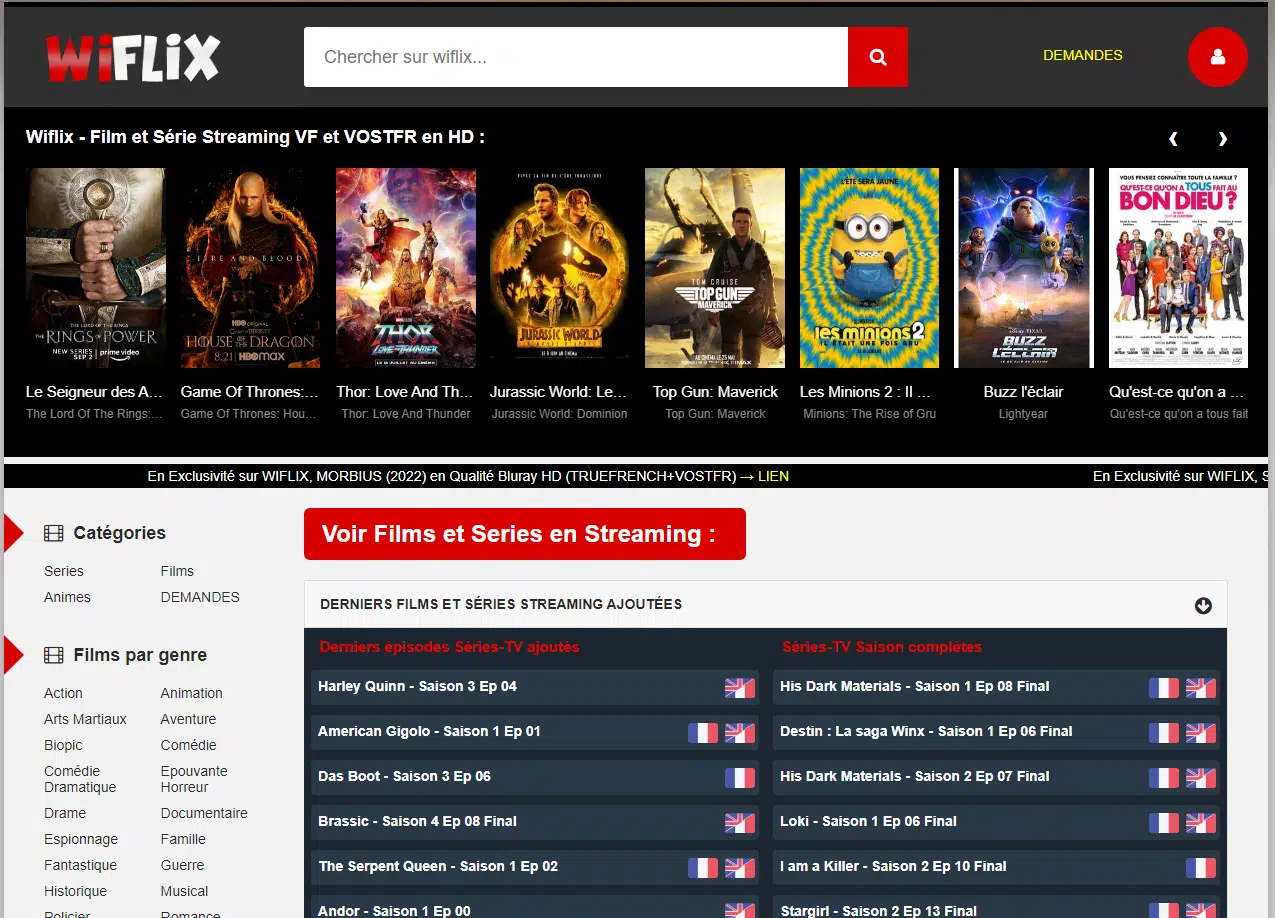1275x918 pixels.
Task: Click Voir Films et Series en Streaming banner
Action: tap(525, 534)
